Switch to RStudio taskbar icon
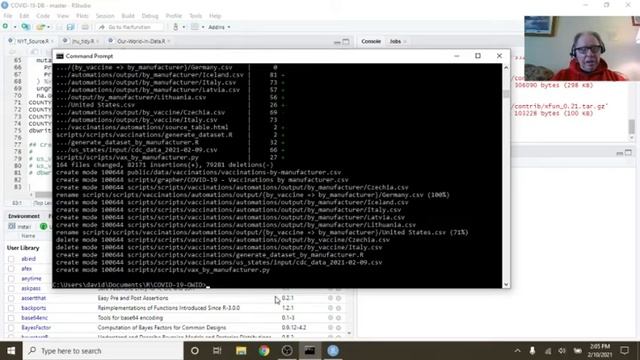The height and width of the screenshot is (360, 640). click(x=333, y=351)
